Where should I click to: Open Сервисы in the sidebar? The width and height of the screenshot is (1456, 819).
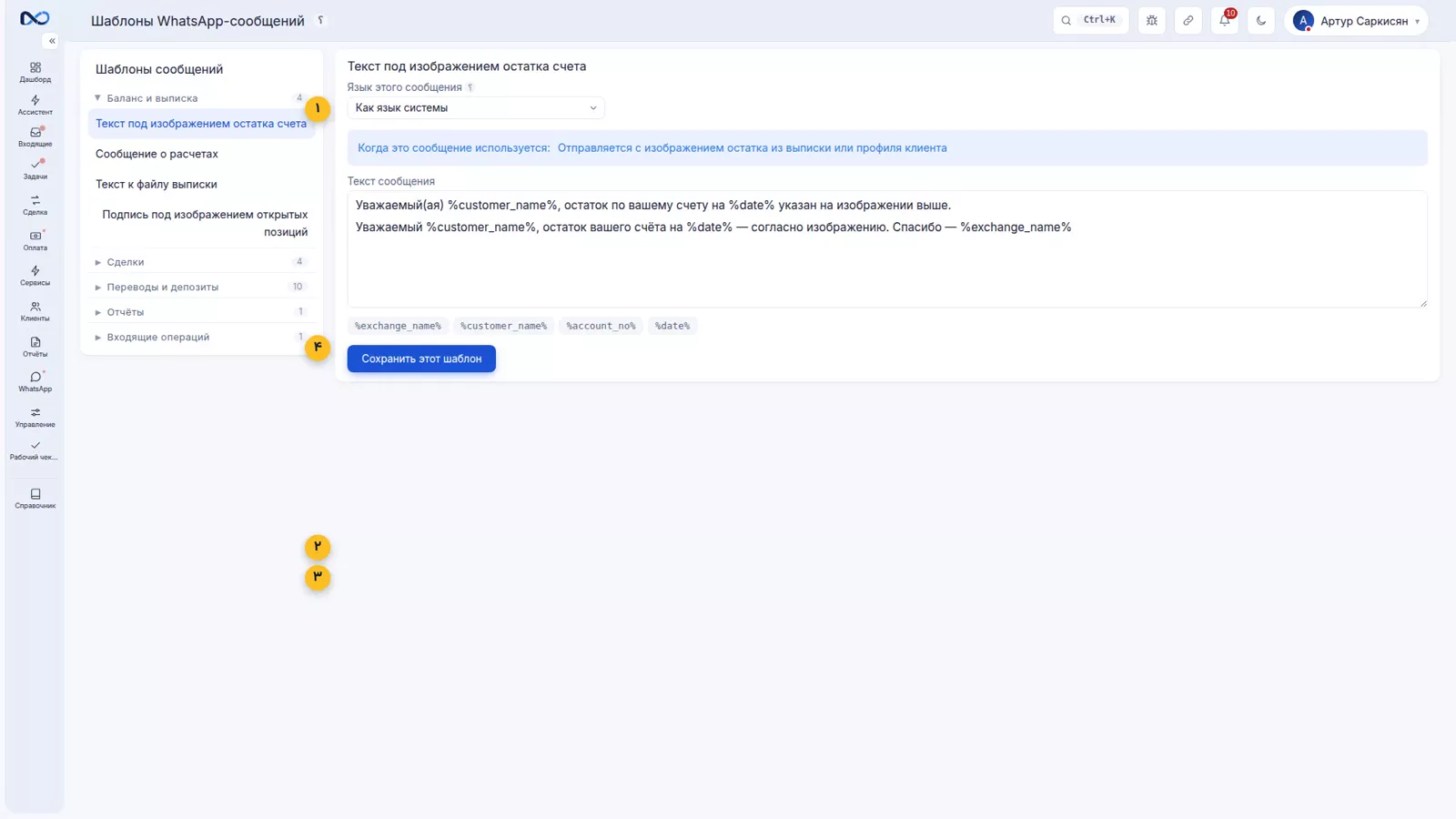[35, 276]
